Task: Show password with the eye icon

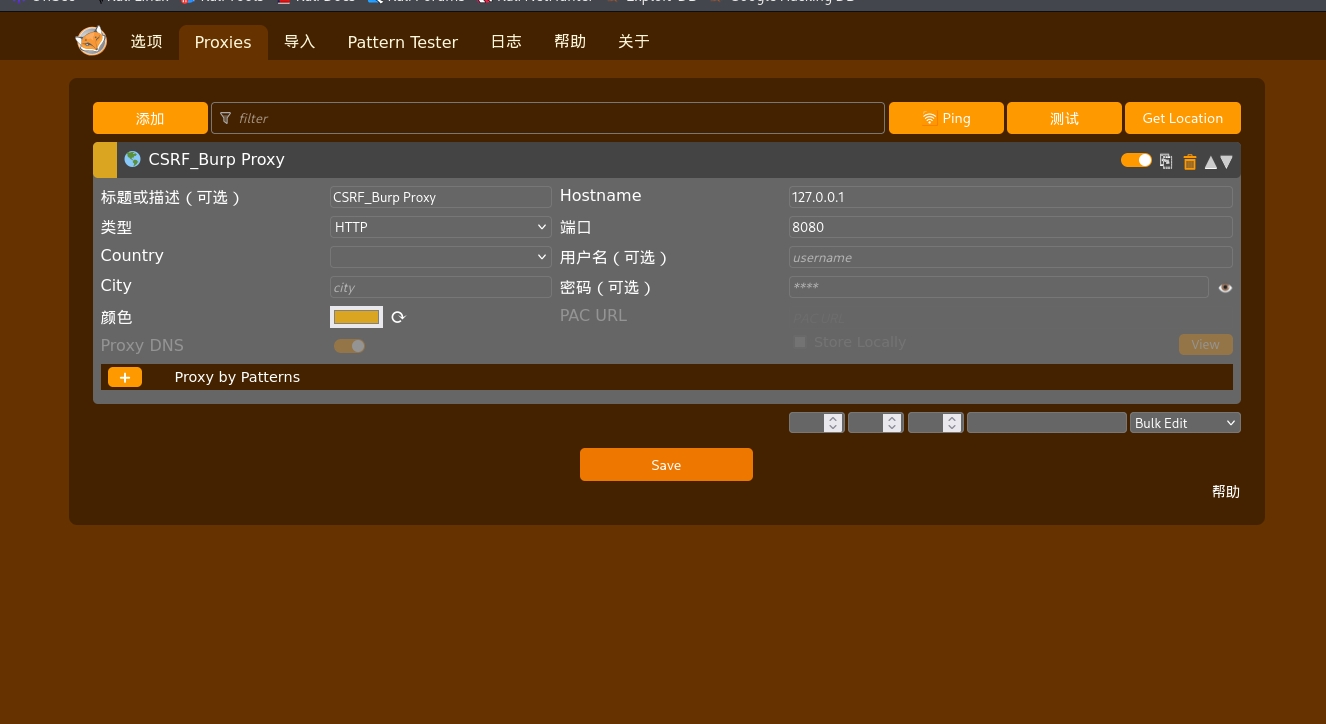Action: pyautogui.click(x=1225, y=288)
